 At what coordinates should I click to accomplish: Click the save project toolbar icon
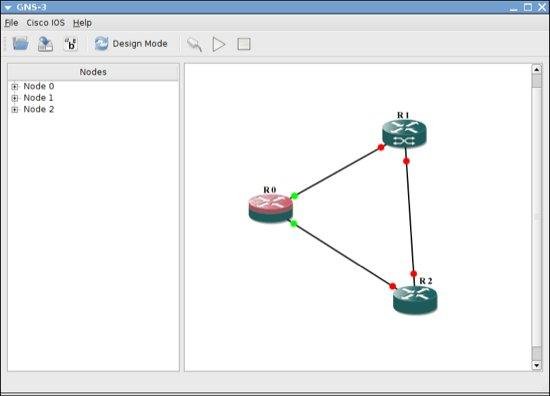pos(46,44)
